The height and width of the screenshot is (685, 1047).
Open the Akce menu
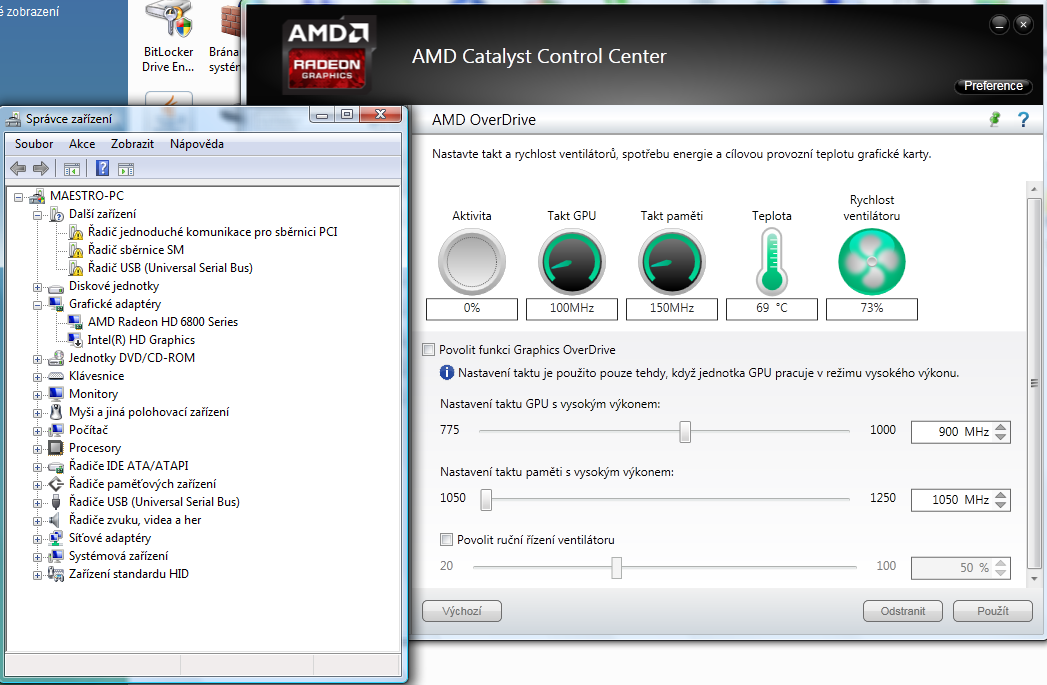tap(82, 144)
